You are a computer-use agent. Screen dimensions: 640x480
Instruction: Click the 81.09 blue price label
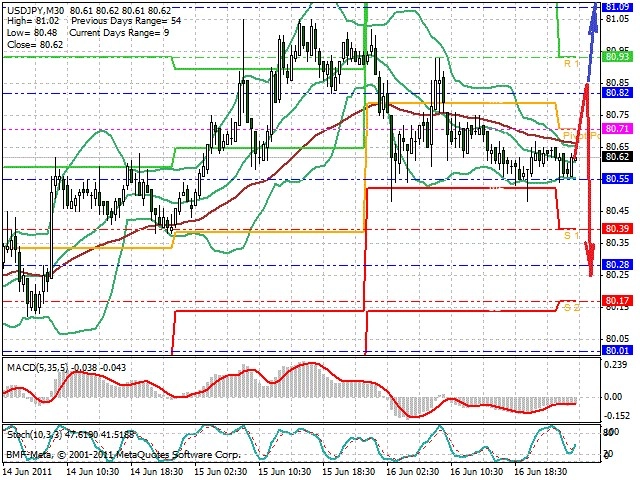(617, 6)
